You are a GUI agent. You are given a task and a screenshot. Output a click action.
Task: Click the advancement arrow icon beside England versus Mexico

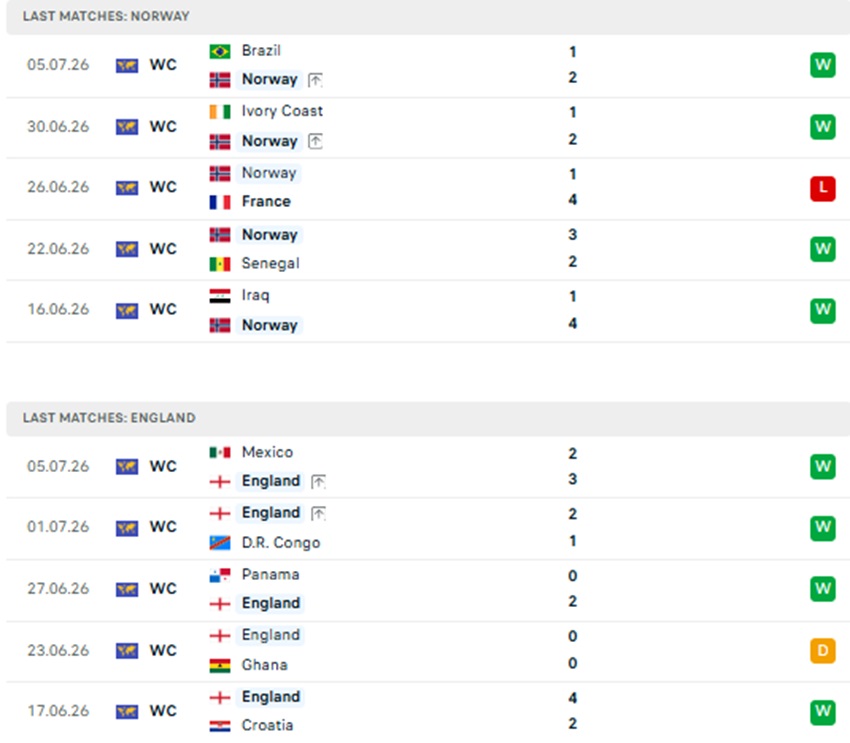318,481
